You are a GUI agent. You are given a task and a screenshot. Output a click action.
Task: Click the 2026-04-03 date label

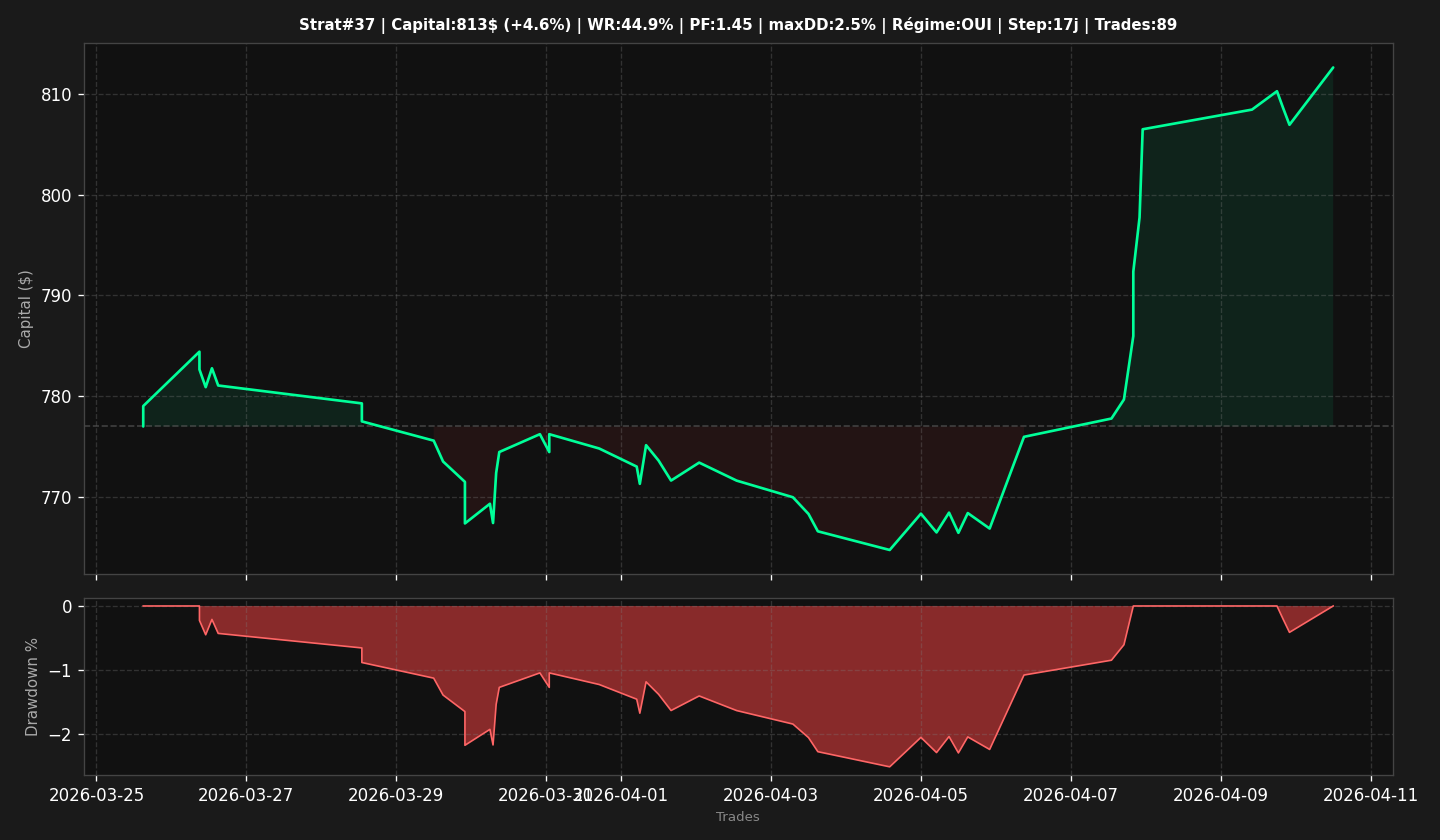click(771, 795)
